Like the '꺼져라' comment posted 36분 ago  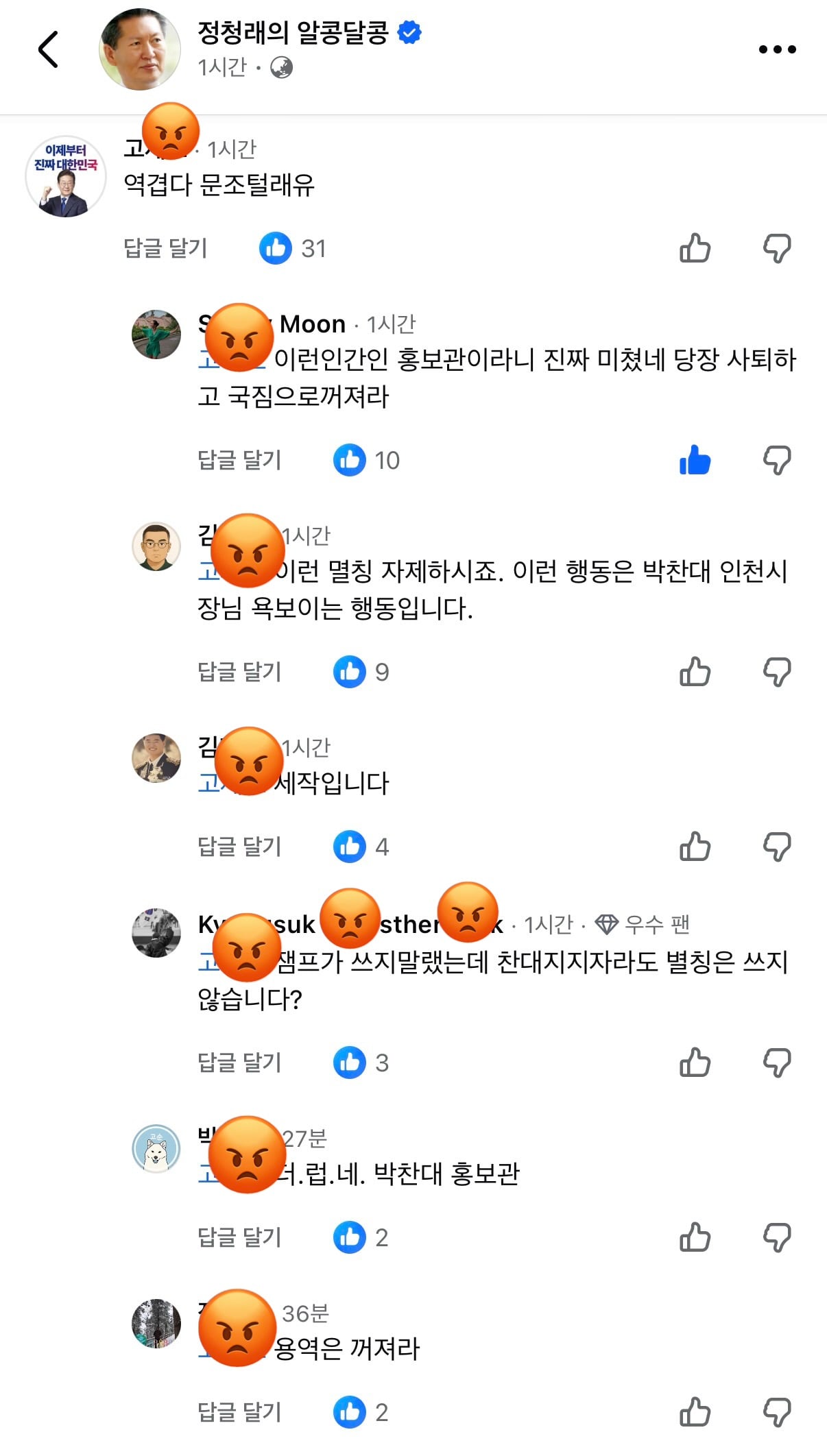(695, 1412)
